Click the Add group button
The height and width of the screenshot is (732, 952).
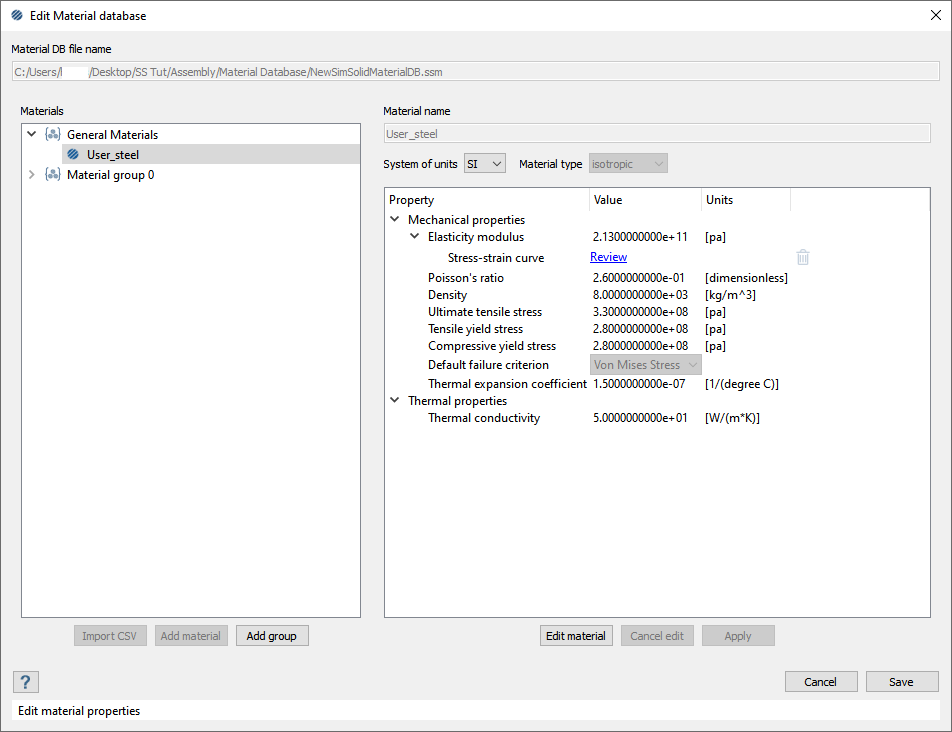[272, 636]
